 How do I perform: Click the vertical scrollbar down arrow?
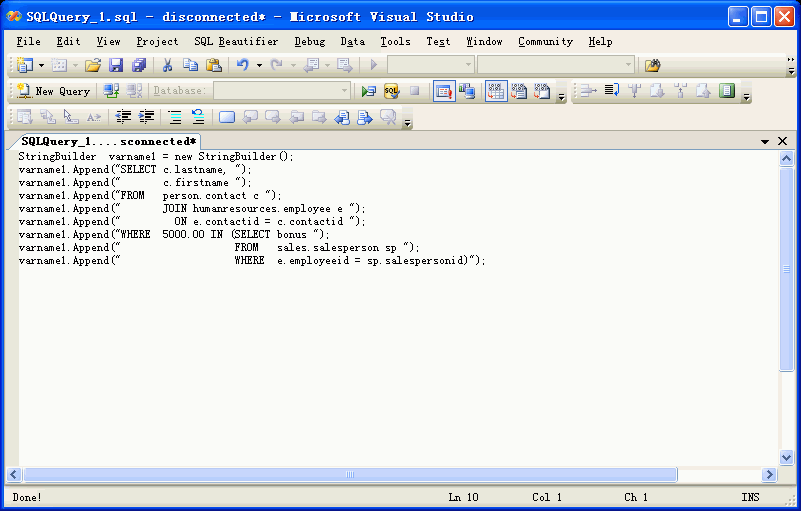tap(786, 457)
